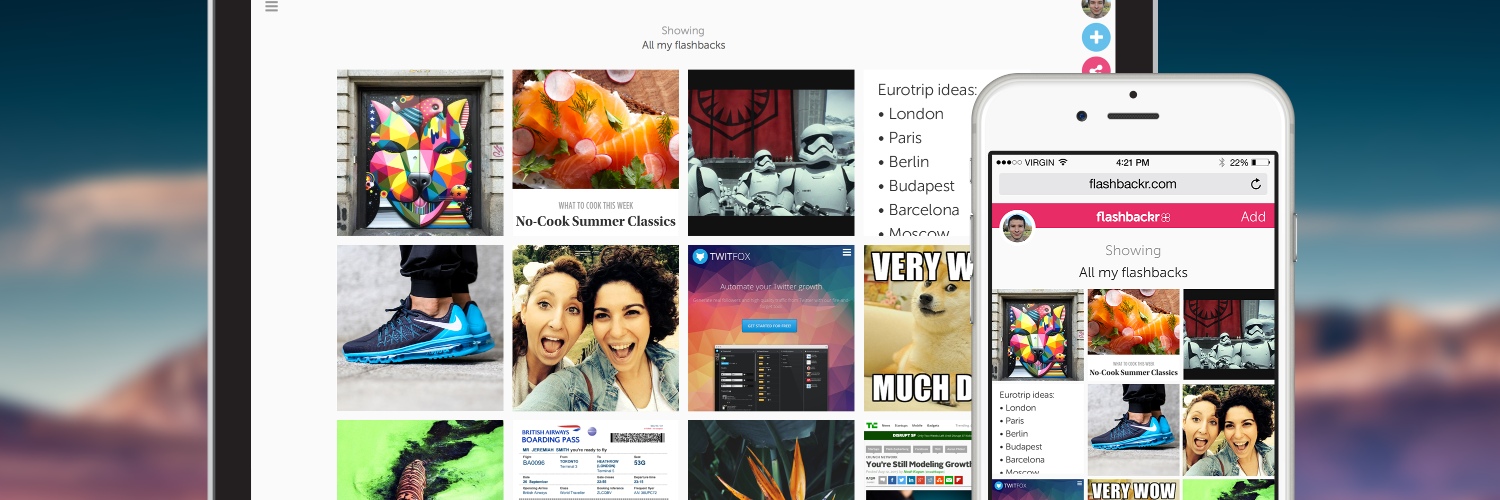
Task: Click 'Showing' label in the tablet view
Action: click(683, 31)
